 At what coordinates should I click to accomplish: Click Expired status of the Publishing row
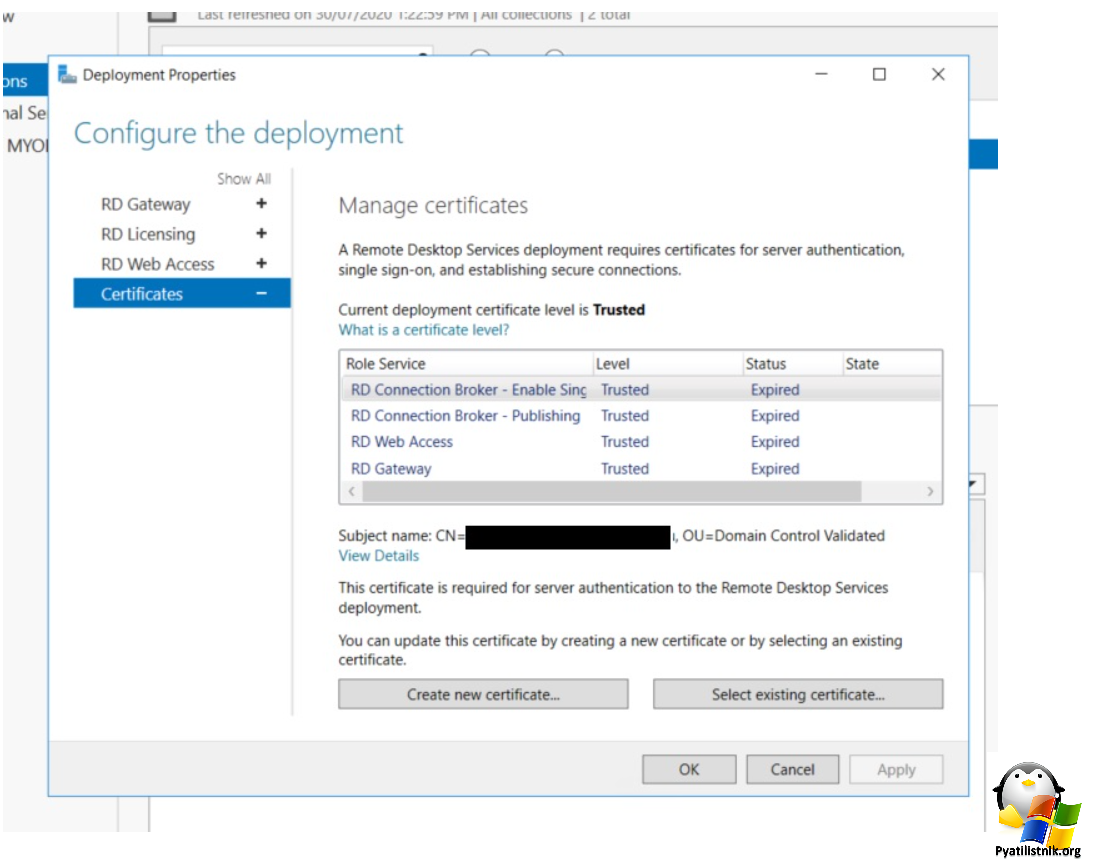(775, 416)
